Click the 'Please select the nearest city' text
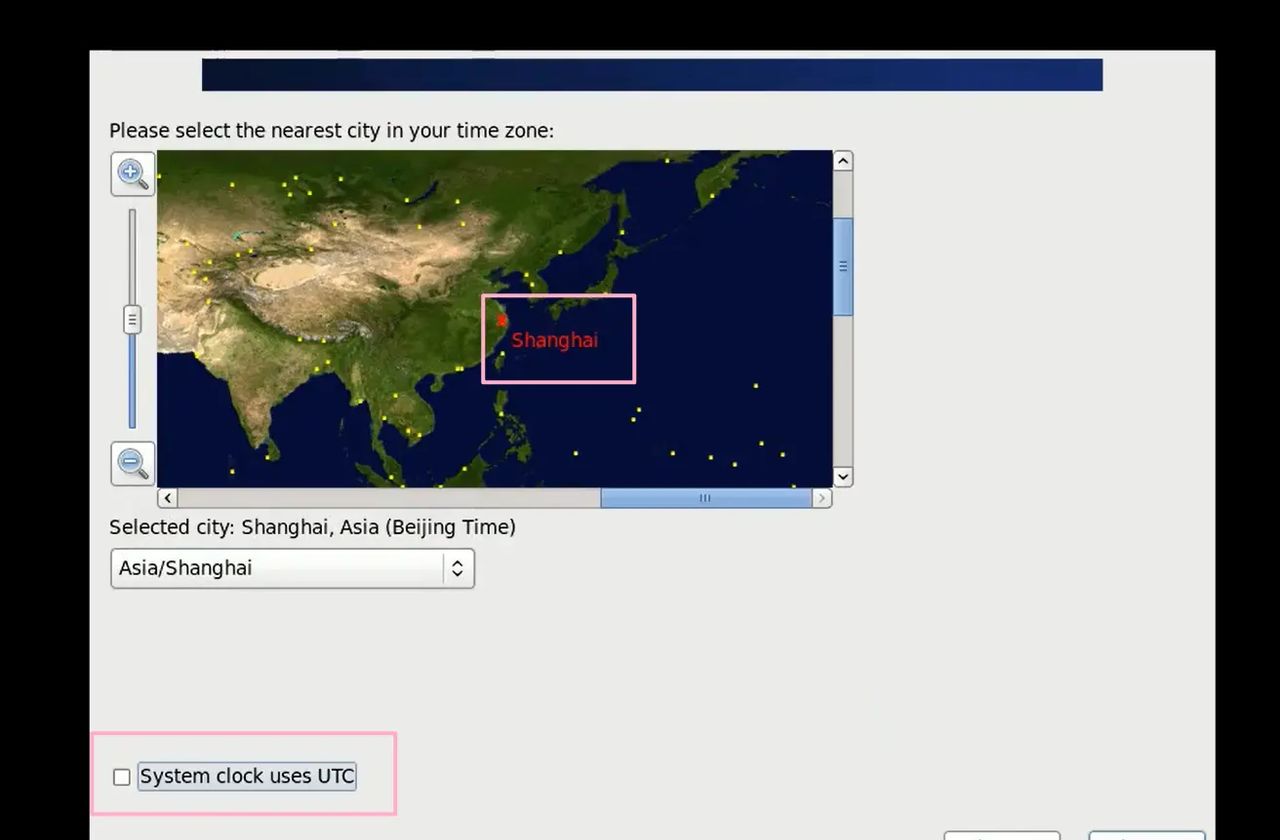 point(331,131)
